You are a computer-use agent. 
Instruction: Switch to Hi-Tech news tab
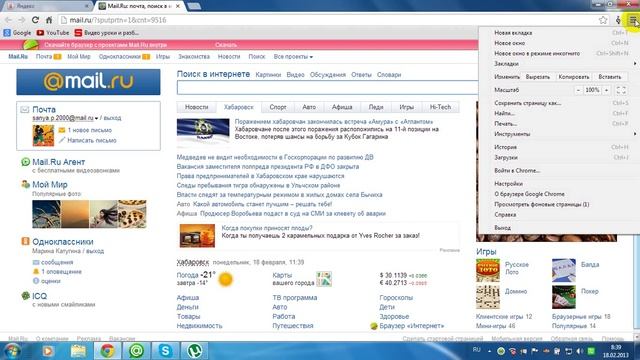pyautogui.click(x=440, y=107)
